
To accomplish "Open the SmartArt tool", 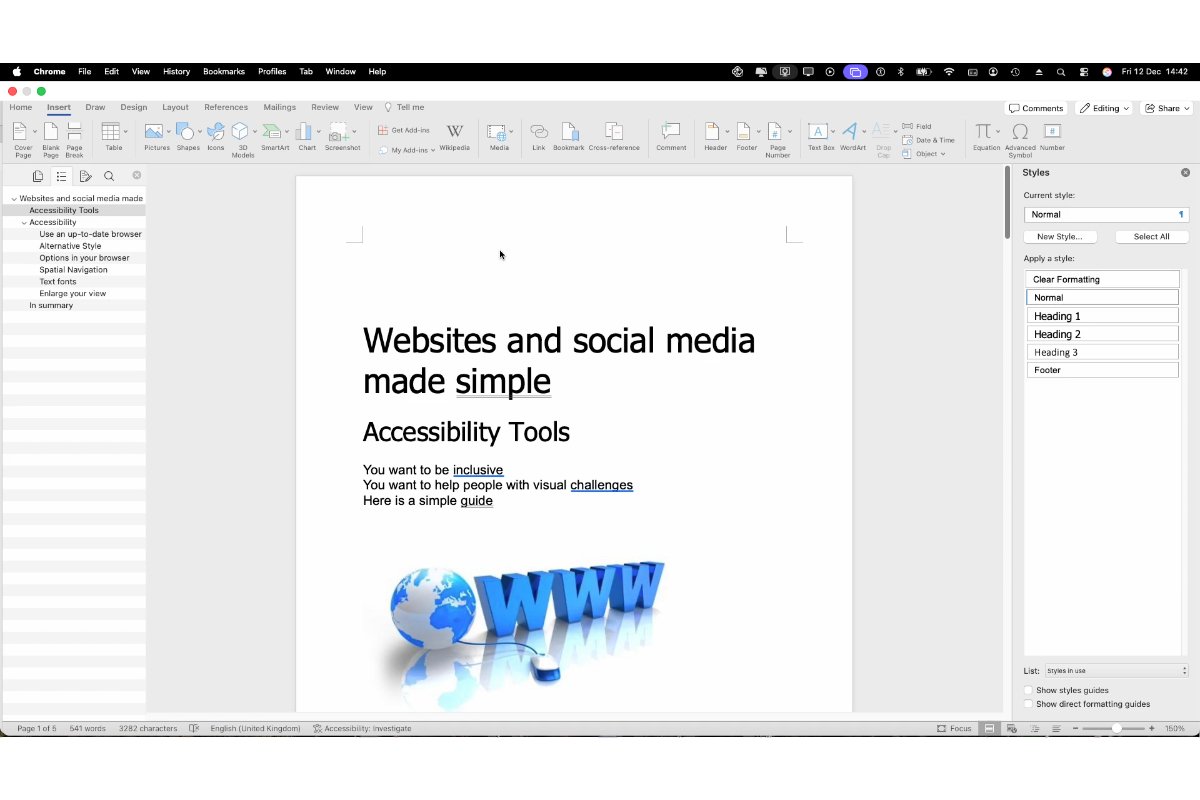I will tap(273, 135).
